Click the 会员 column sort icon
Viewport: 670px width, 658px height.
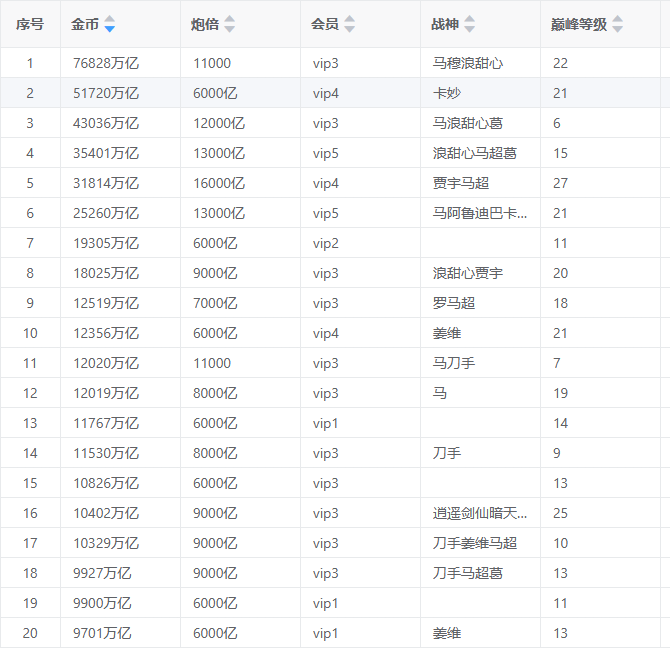[350, 25]
